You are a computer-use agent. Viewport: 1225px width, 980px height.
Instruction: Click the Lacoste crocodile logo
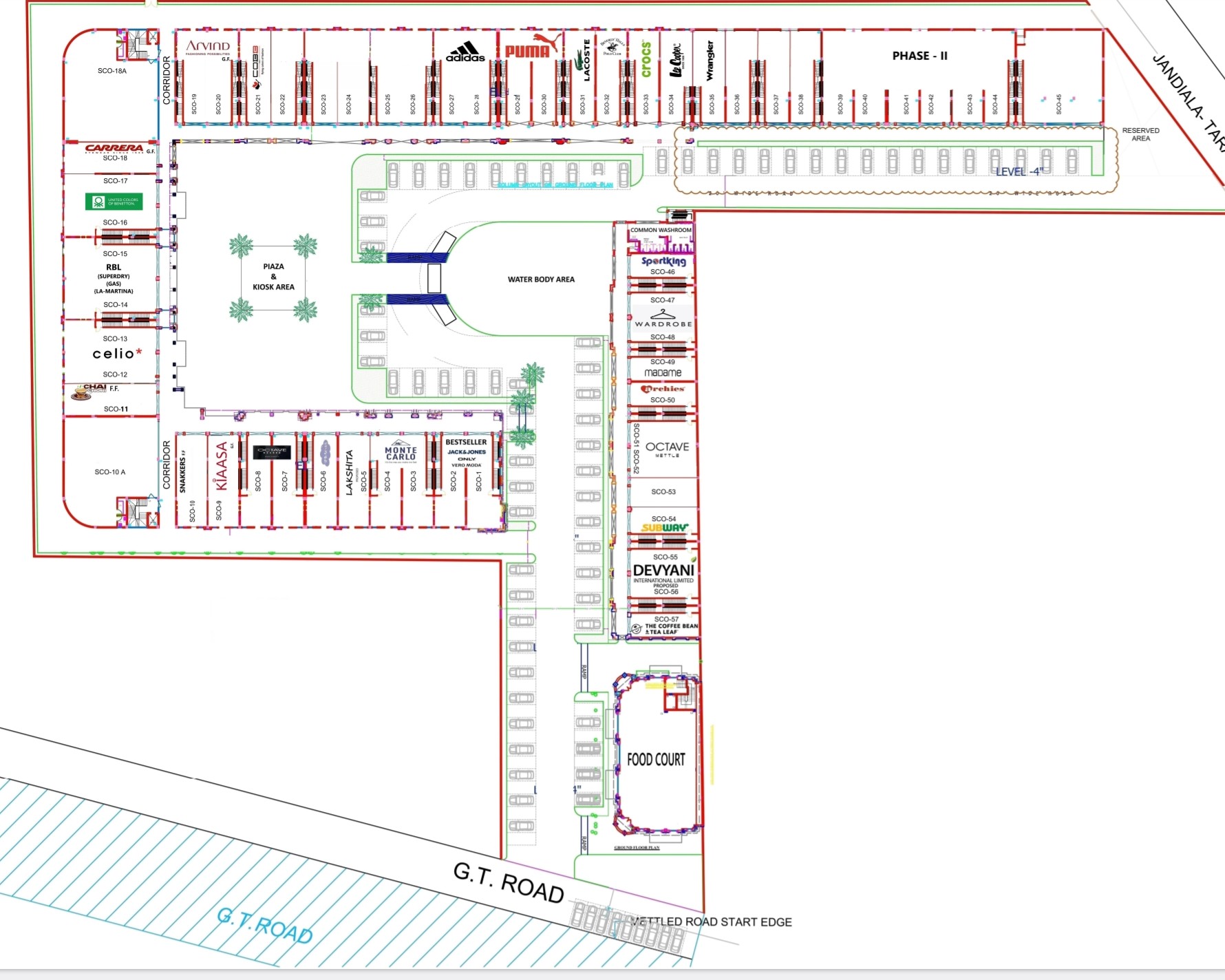583,61
